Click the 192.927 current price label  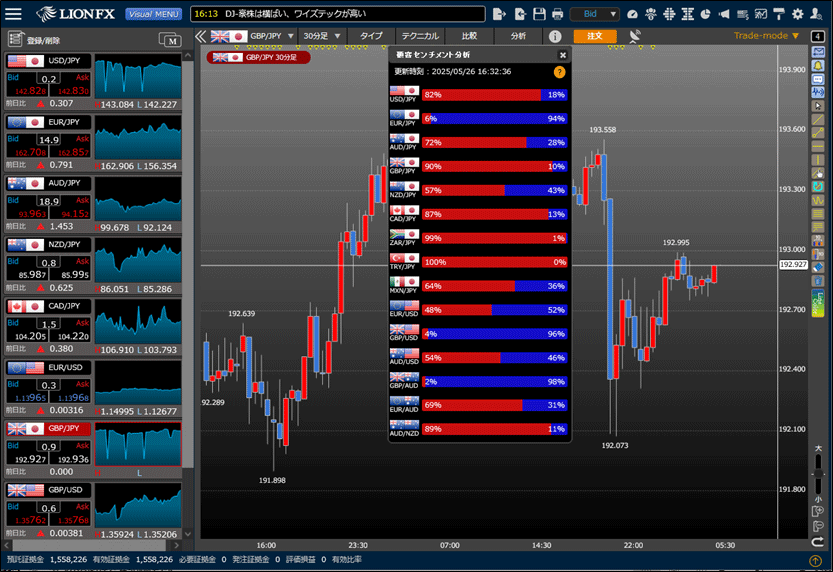pyautogui.click(x=793, y=264)
